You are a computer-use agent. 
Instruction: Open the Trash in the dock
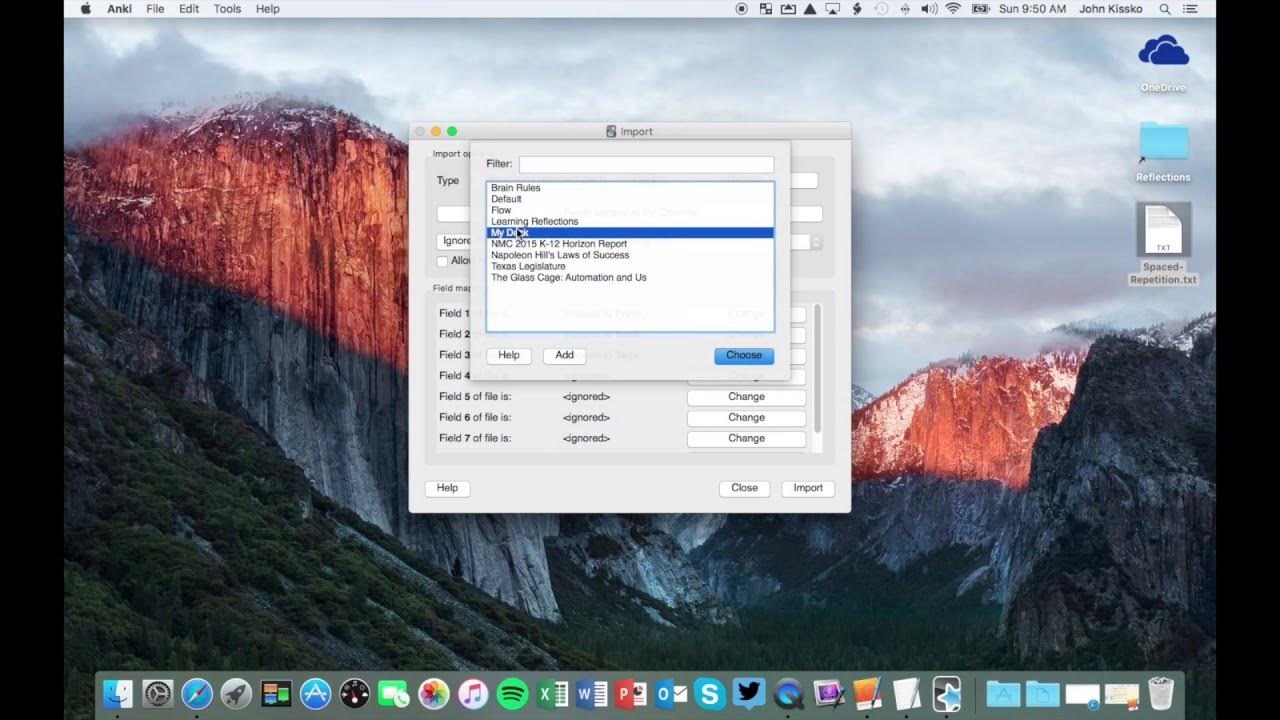(1160, 693)
